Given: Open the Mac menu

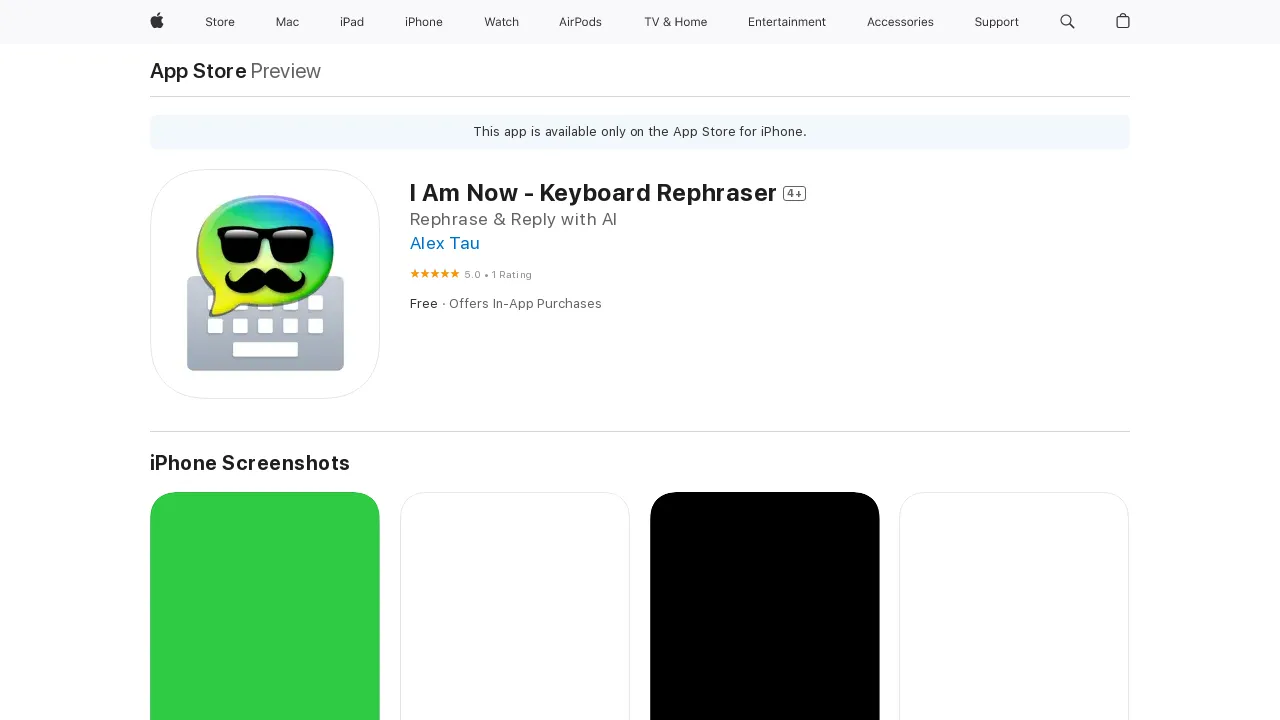Looking at the screenshot, I should pos(287,22).
